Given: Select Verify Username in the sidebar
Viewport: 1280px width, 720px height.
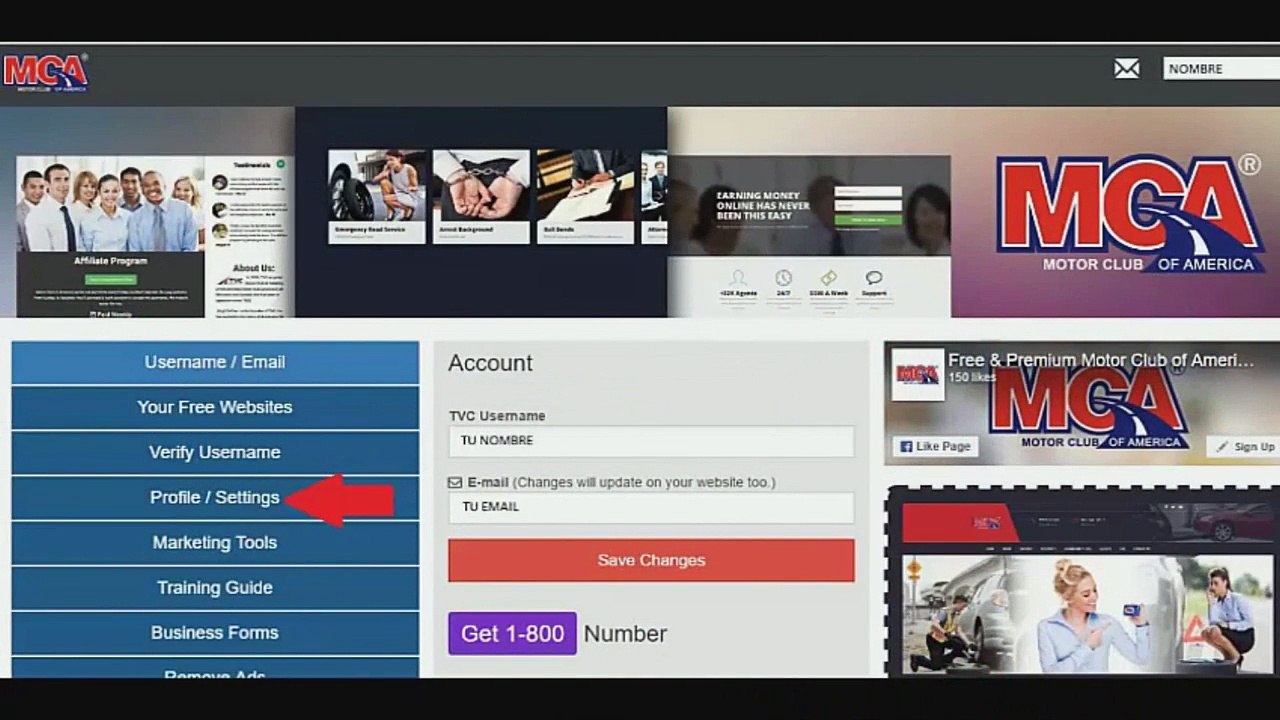Looking at the screenshot, I should 215,452.
